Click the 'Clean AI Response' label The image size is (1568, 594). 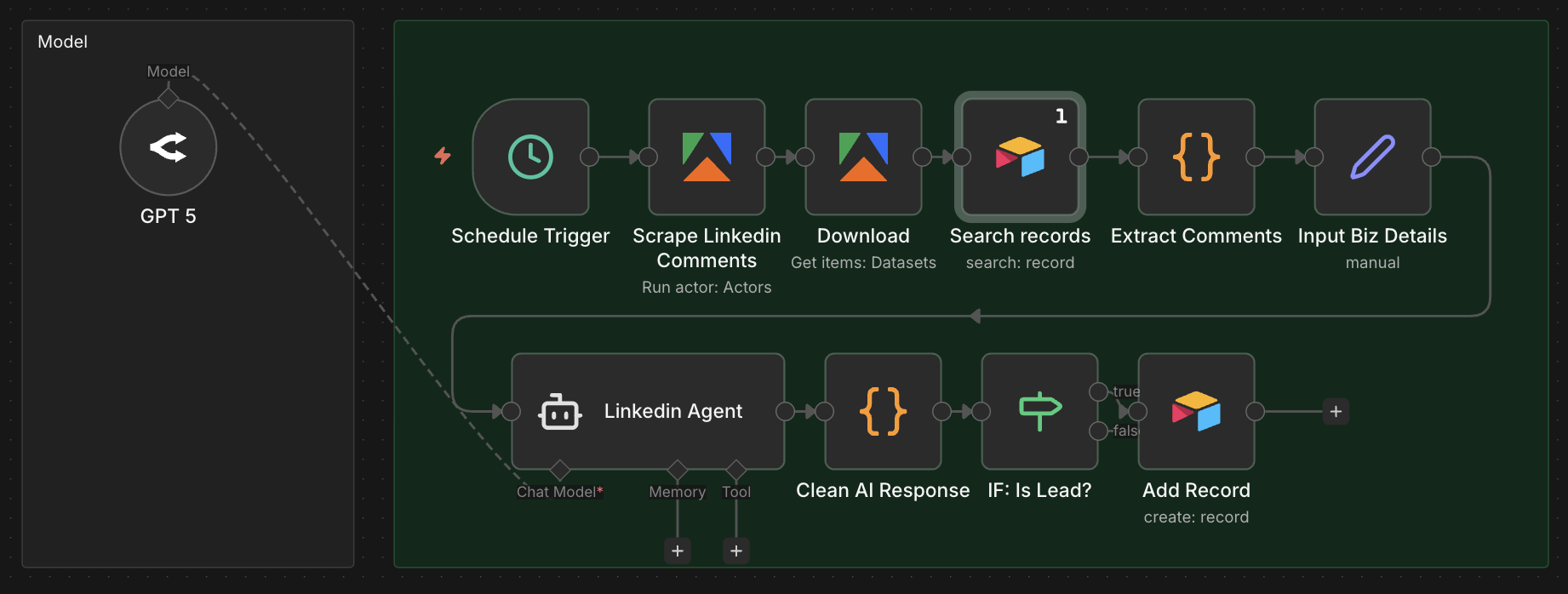point(883,490)
